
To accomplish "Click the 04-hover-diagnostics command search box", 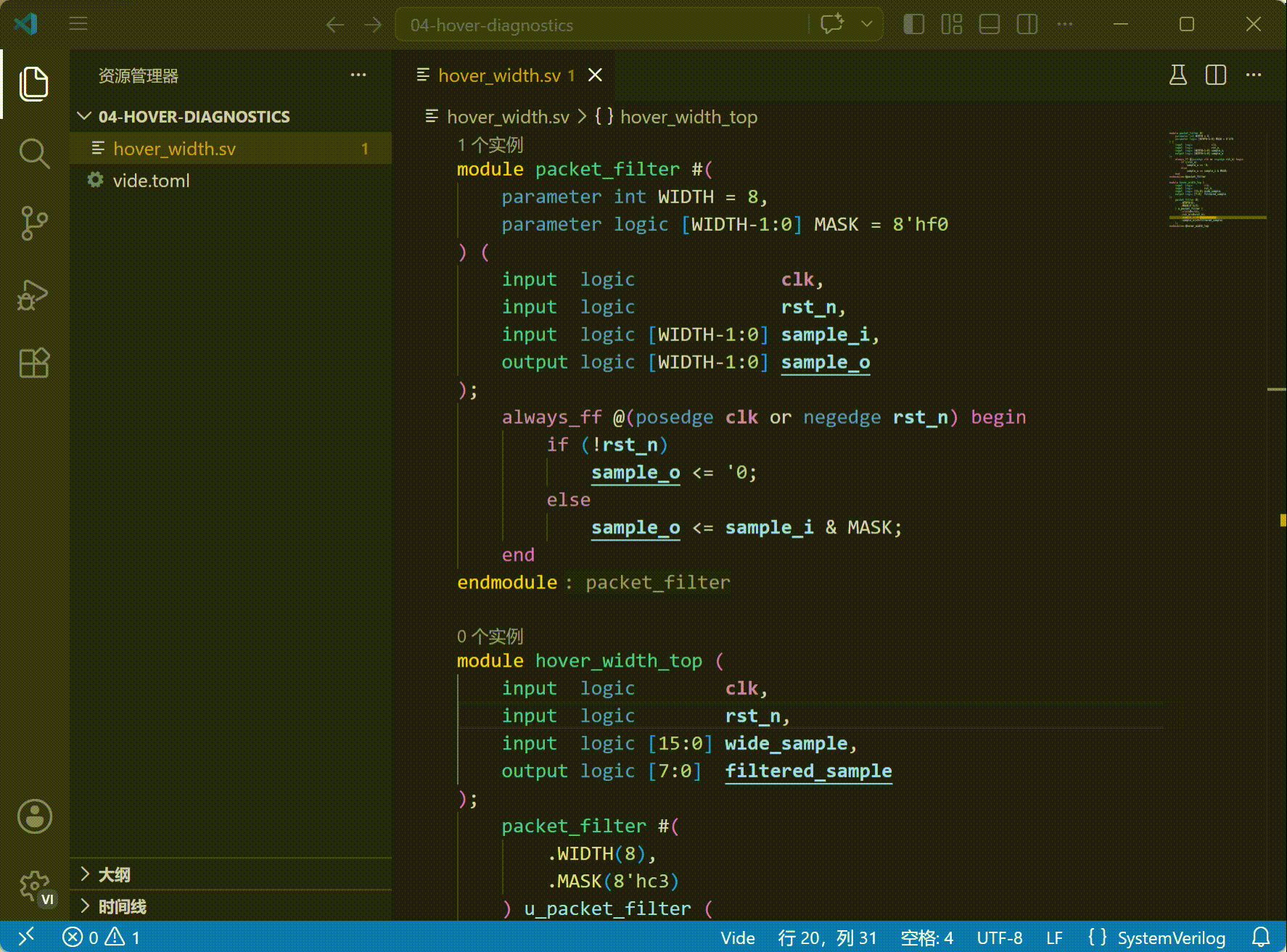I will (602, 25).
